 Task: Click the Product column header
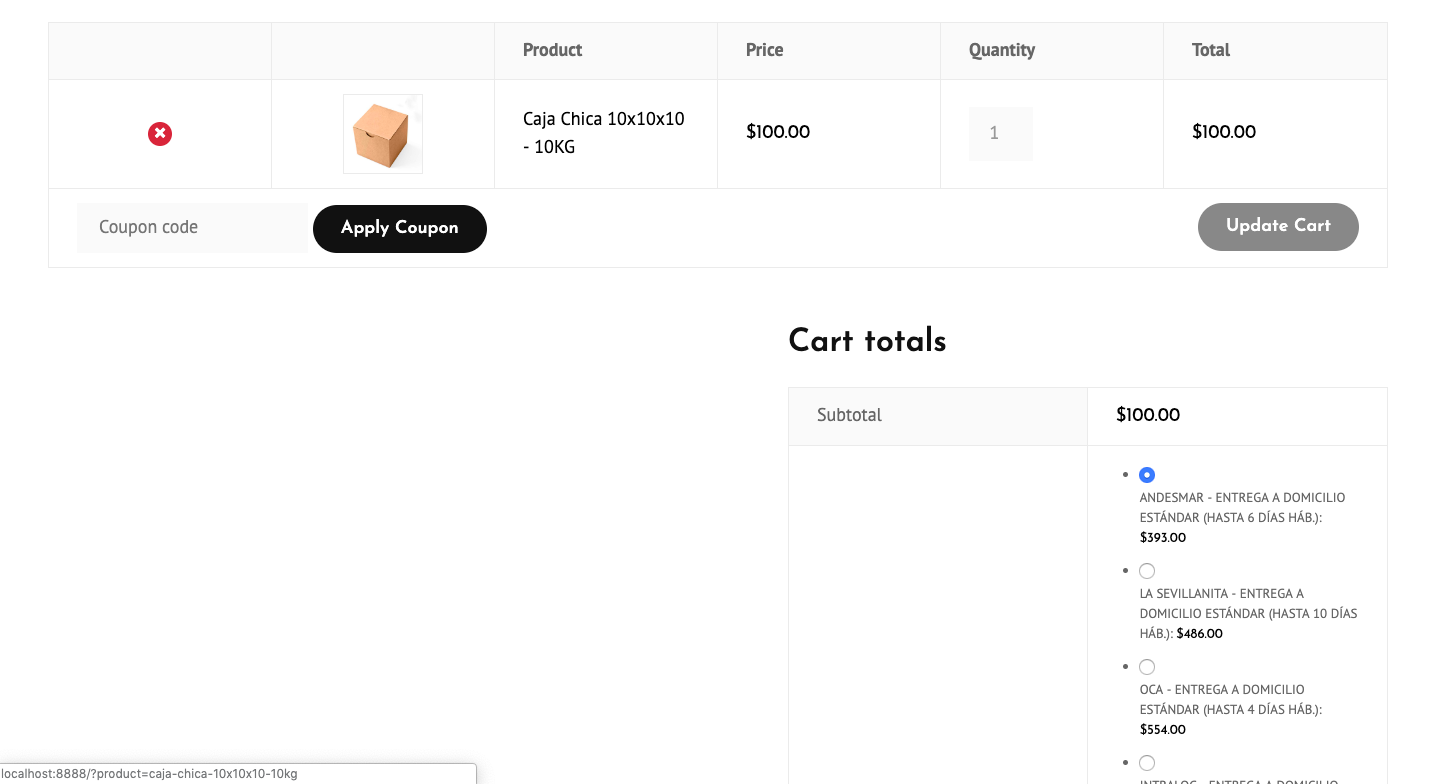click(x=552, y=50)
